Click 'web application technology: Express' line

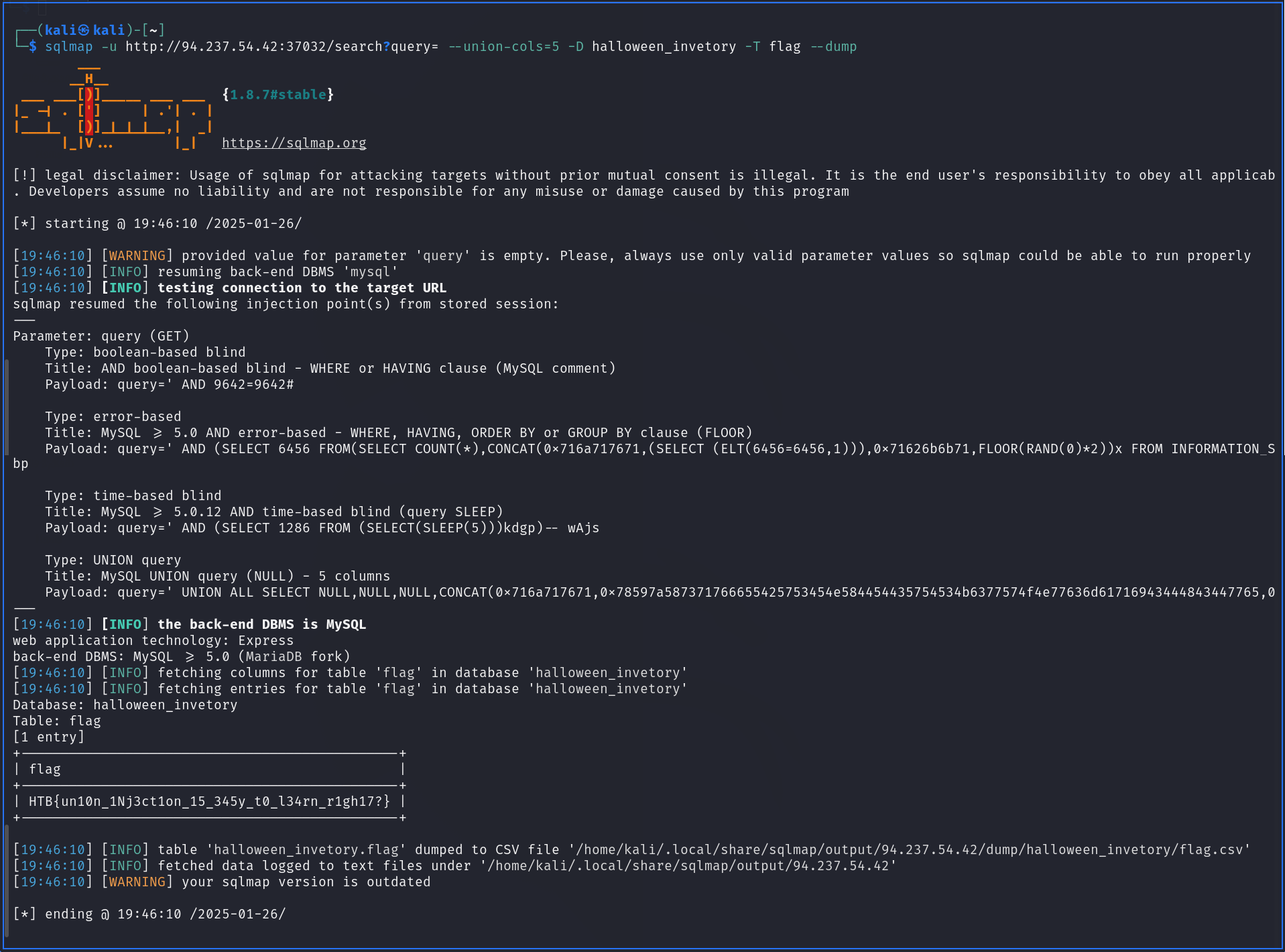pos(154,640)
